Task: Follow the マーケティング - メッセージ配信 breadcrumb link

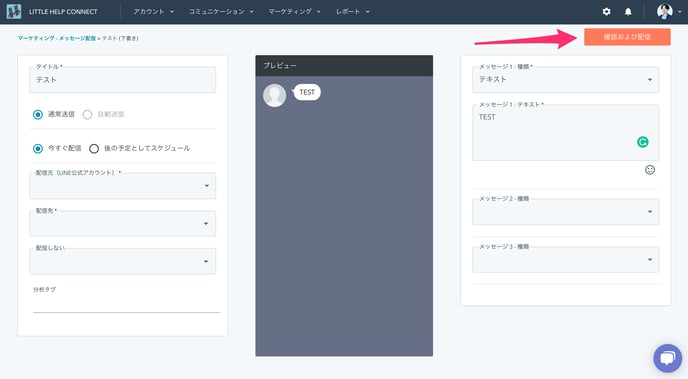Action: tap(57, 39)
